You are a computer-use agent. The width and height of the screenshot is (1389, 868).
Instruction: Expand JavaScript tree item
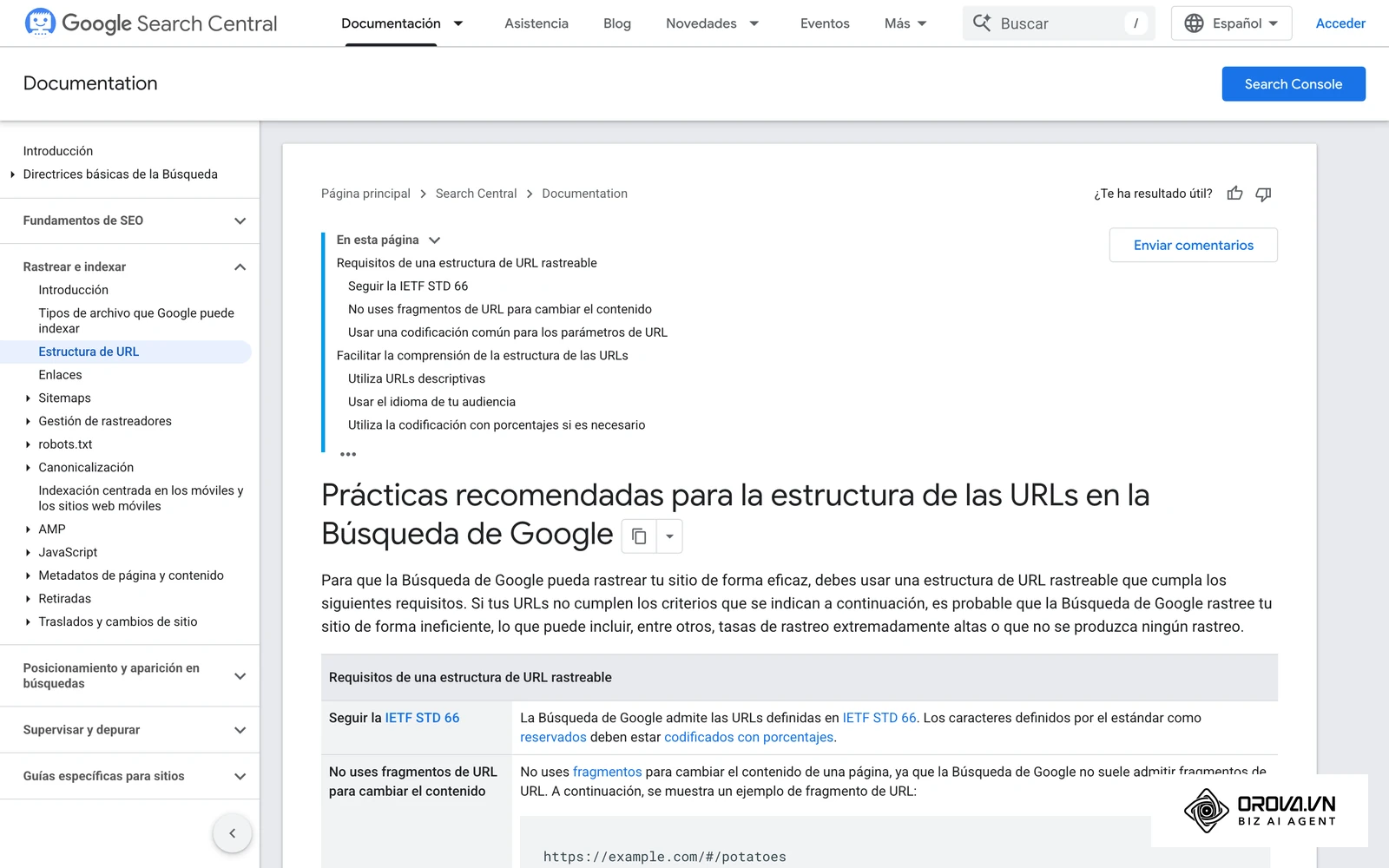[28, 552]
